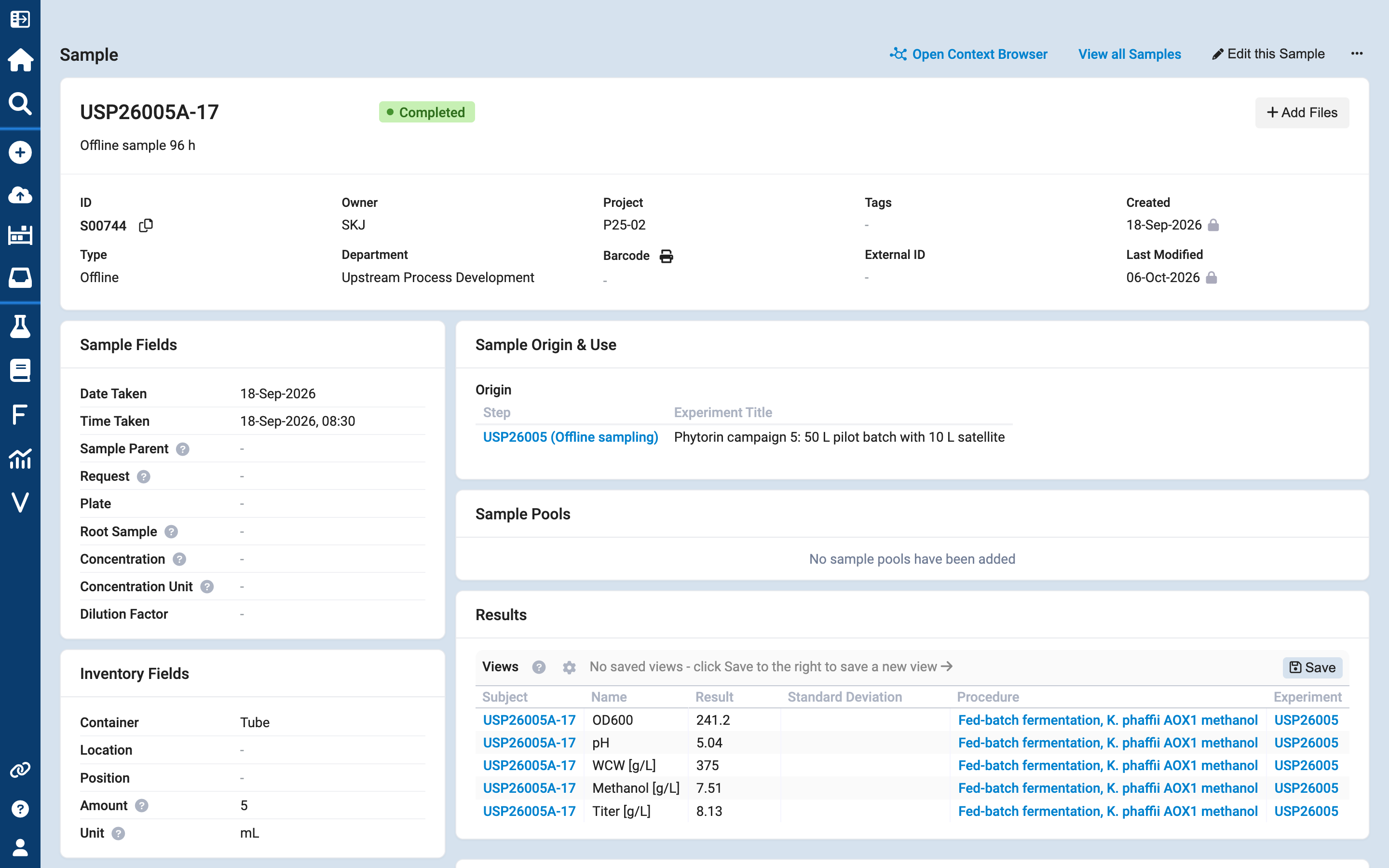The width and height of the screenshot is (1389, 868).
Task: Click the Time Taken value 18-Sep-2026, 08:30
Action: click(x=297, y=421)
